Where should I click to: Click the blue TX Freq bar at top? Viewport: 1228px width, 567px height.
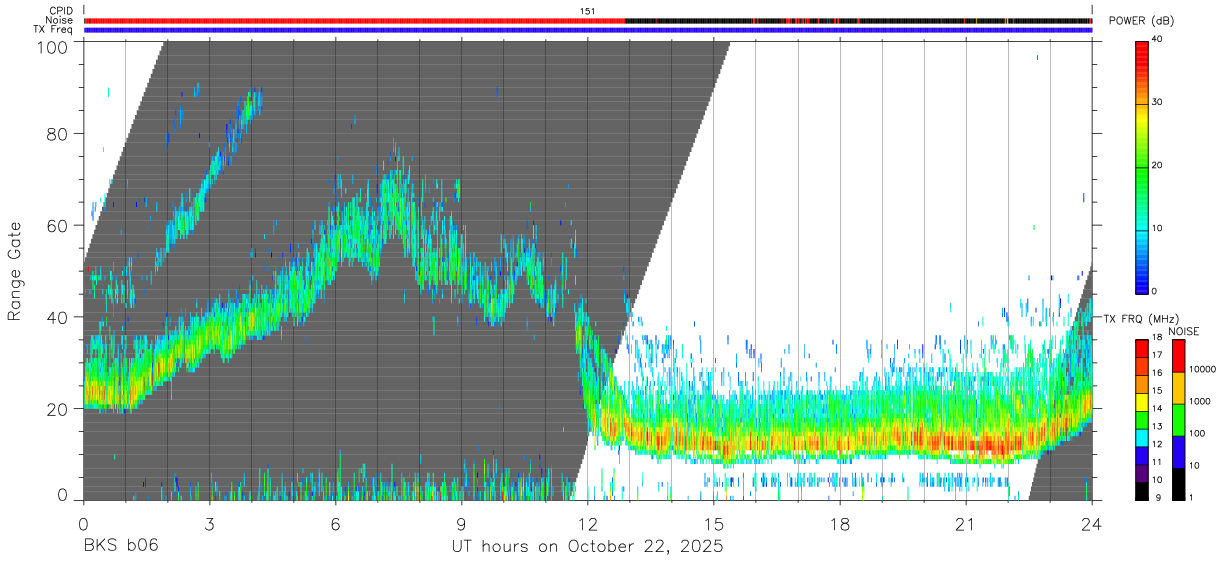pos(588,30)
